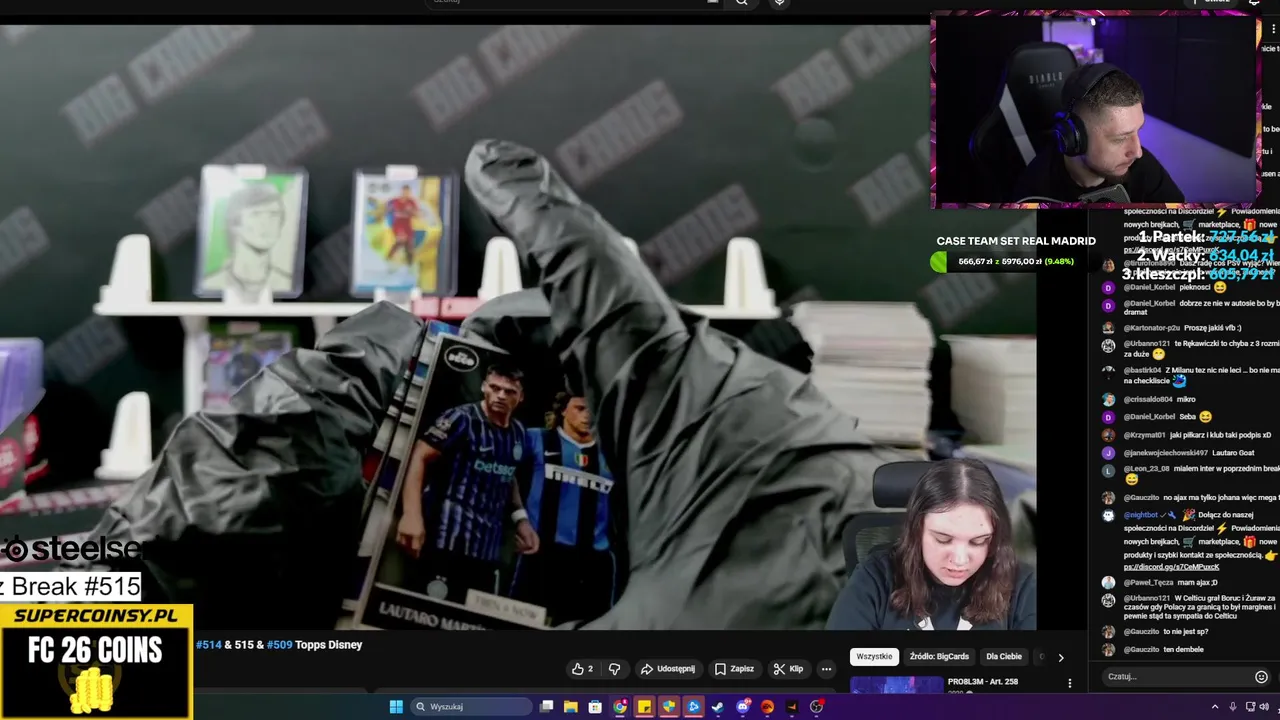
Task: Click @Leon_23_08 username in chat
Action: pyautogui.click(x=1146, y=468)
